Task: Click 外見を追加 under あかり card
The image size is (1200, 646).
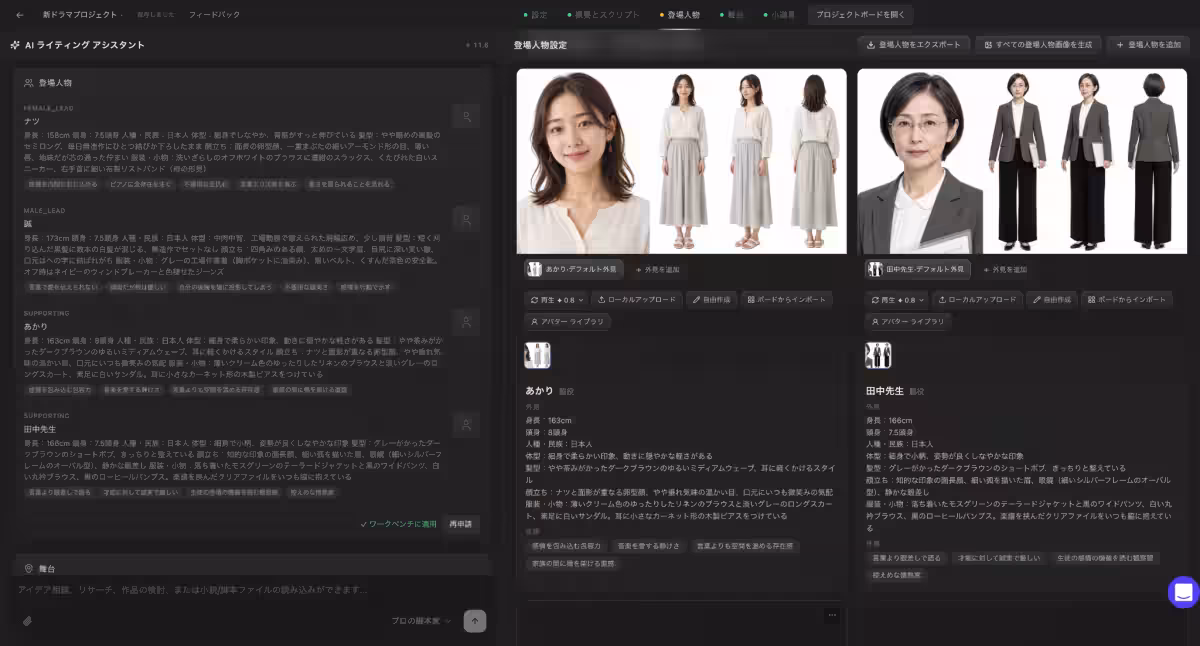Action: [657, 269]
